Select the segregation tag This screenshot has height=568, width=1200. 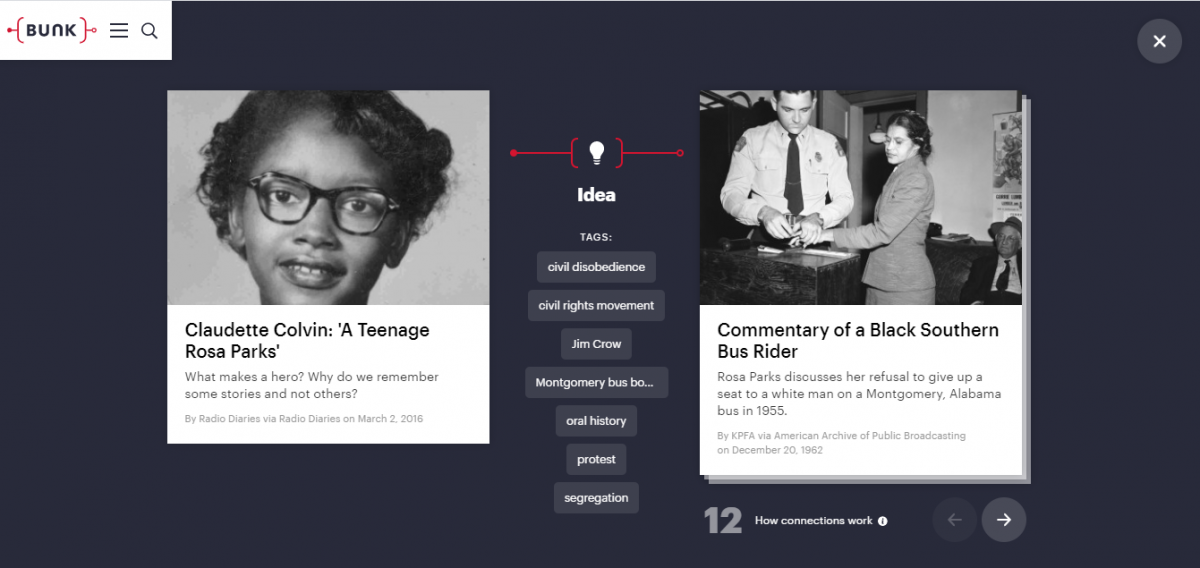point(596,498)
